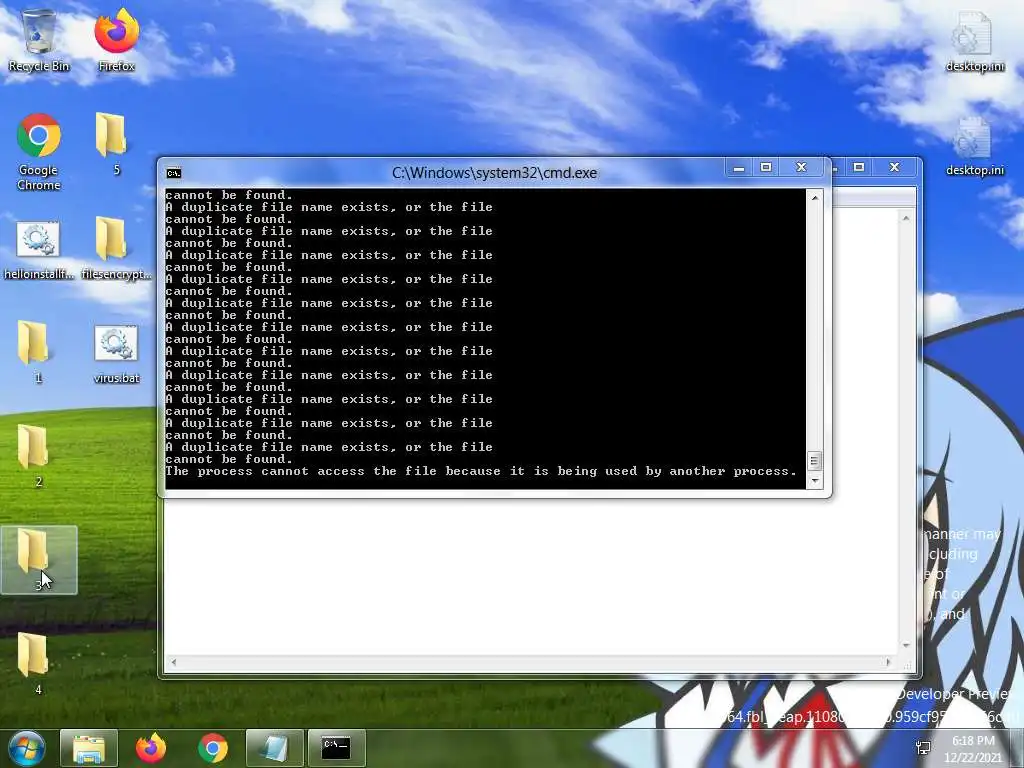Image resolution: width=1024 pixels, height=768 pixels.
Task: Click cmd scrollbar down arrow
Action: [814, 481]
